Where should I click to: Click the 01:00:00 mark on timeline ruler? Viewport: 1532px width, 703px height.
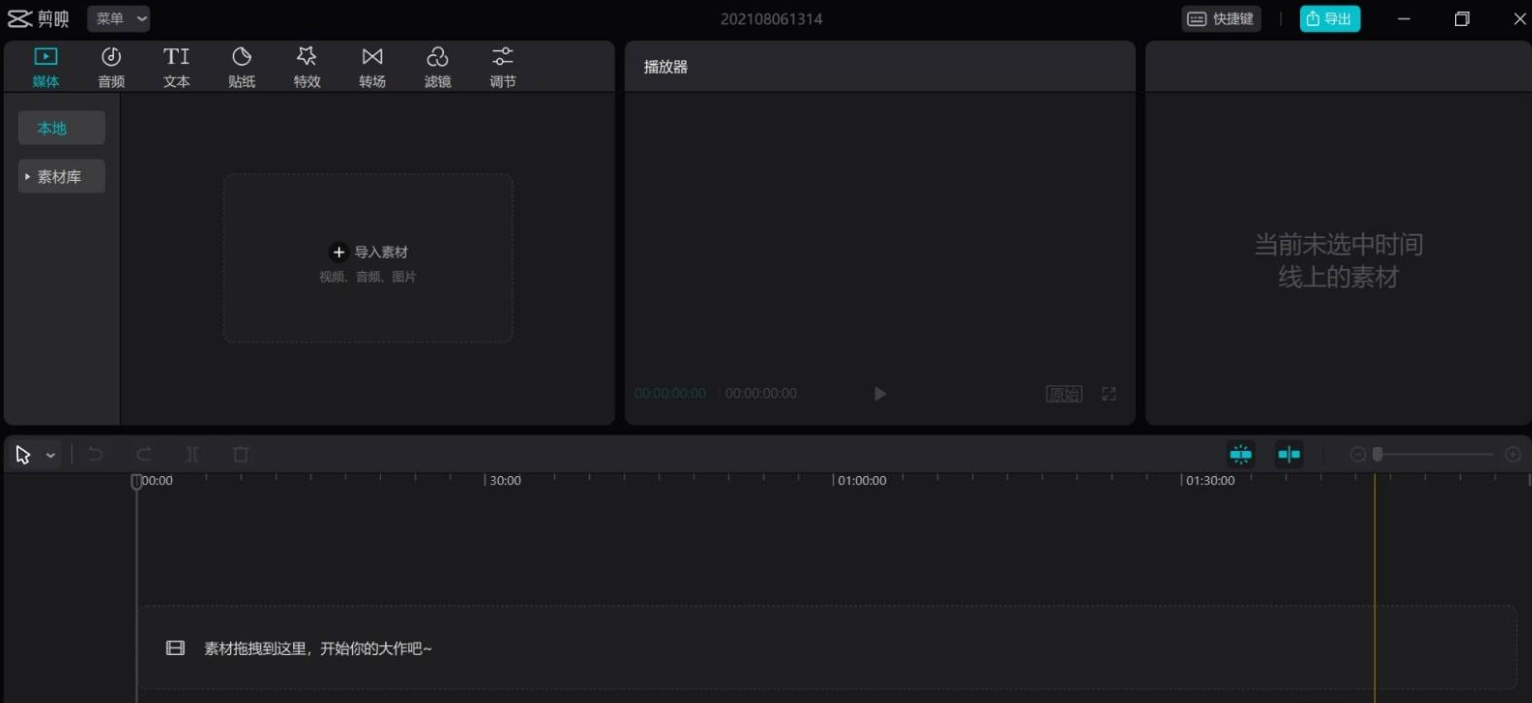(x=861, y=480)
